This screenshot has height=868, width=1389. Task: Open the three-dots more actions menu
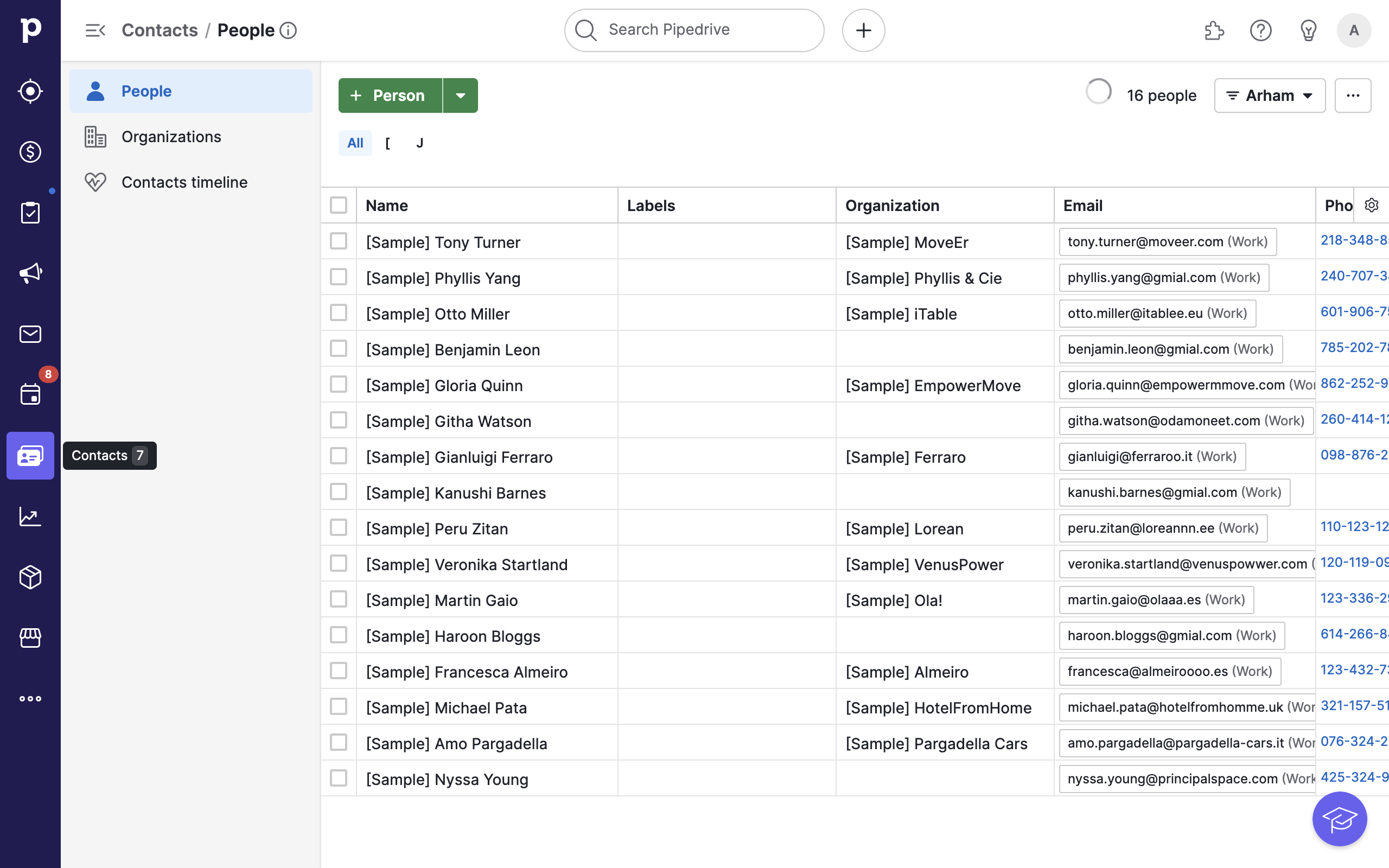click(1353, 95)
